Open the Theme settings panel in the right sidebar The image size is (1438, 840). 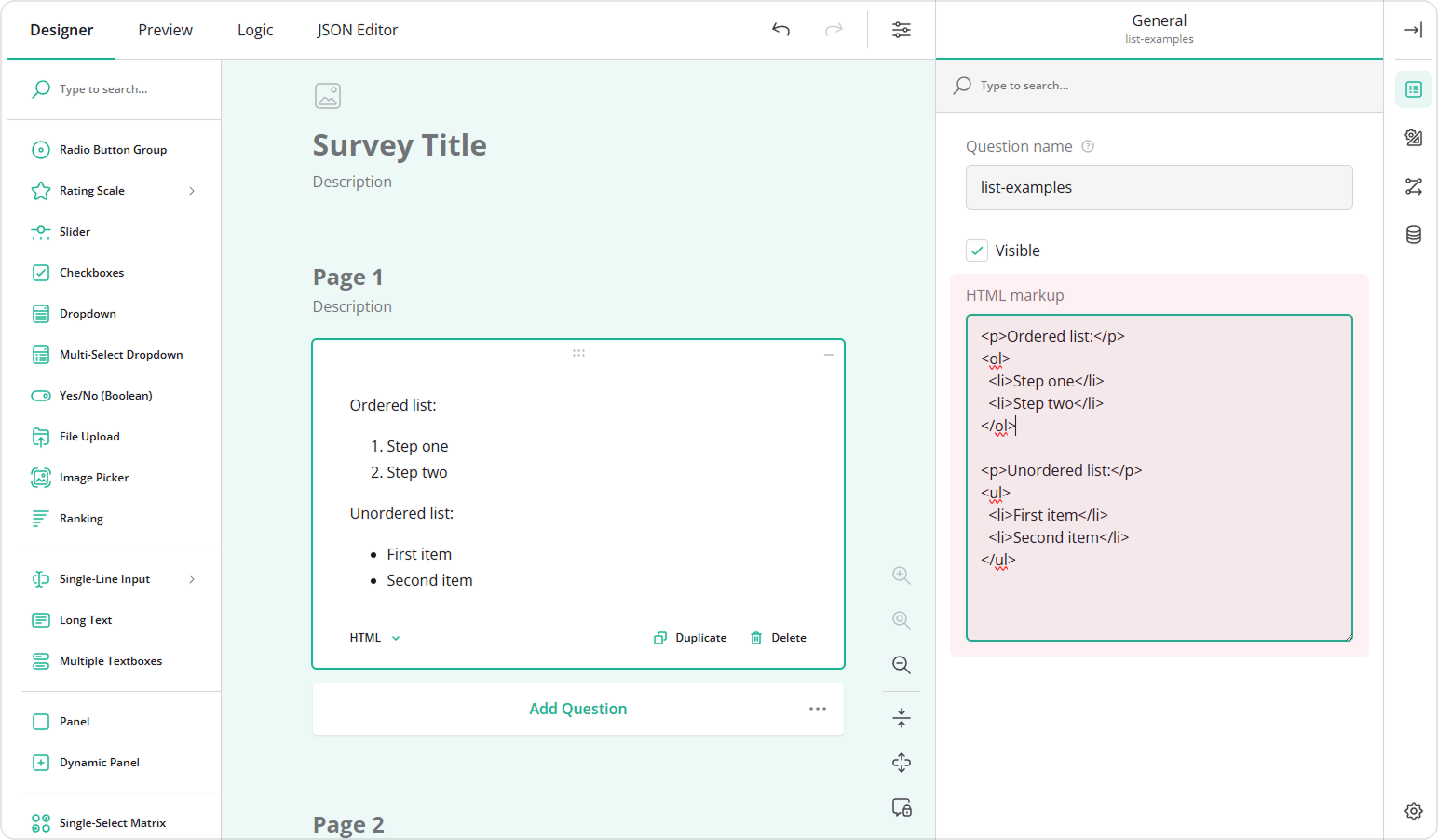[1413, 138]
